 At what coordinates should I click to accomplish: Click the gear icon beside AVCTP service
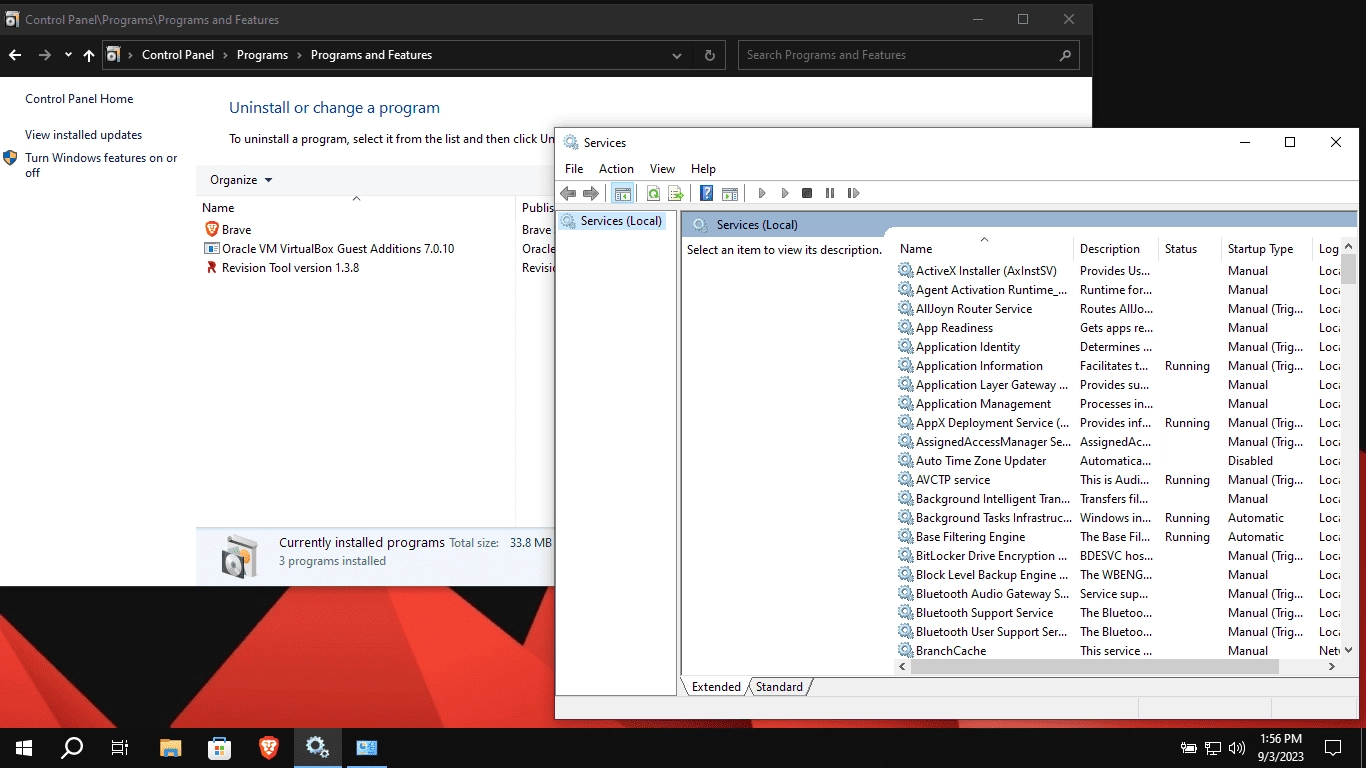(906, 480)
